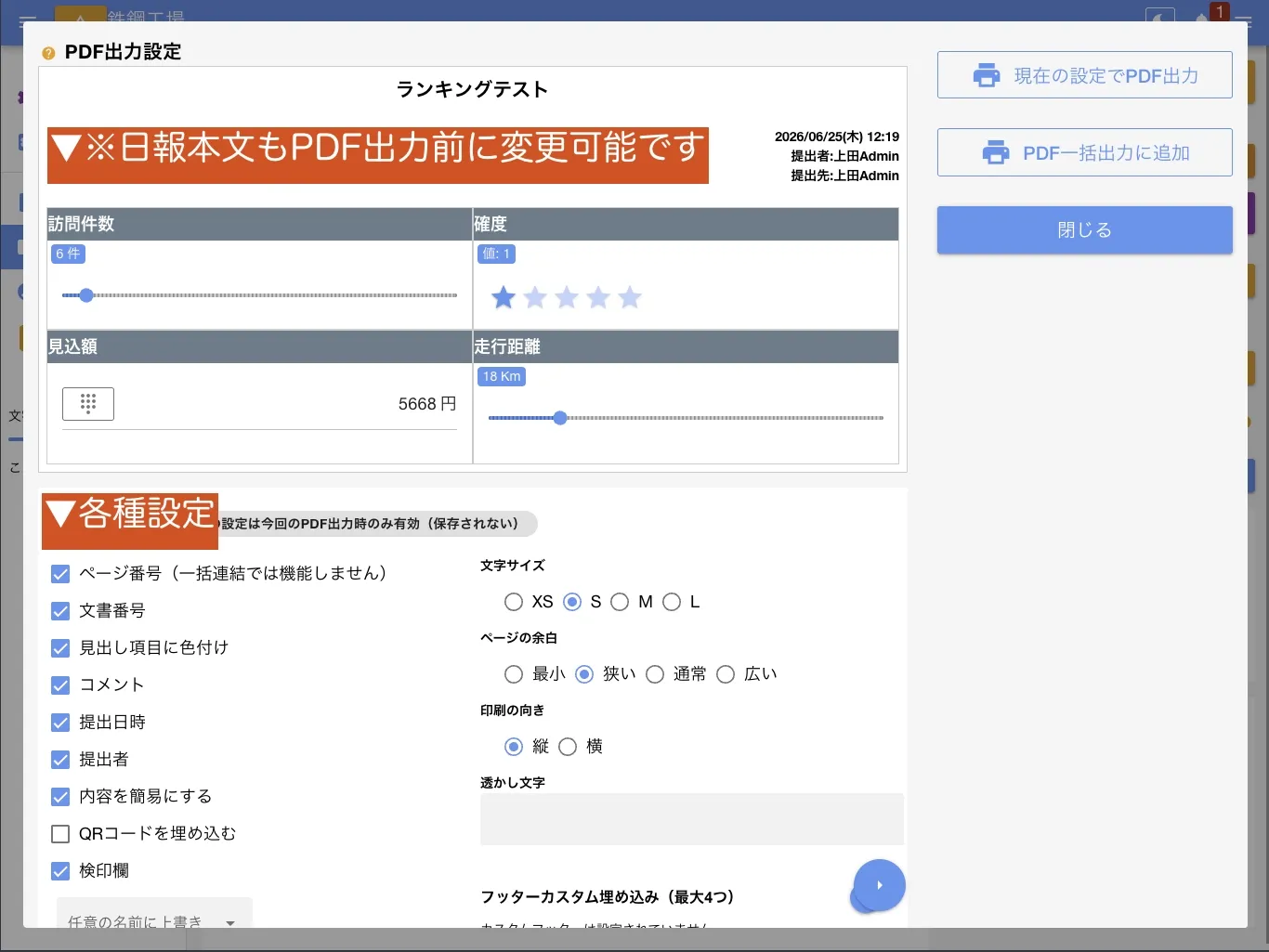Select S font size radio
This screenshot has height=952, width=1269.
[572, 602]
